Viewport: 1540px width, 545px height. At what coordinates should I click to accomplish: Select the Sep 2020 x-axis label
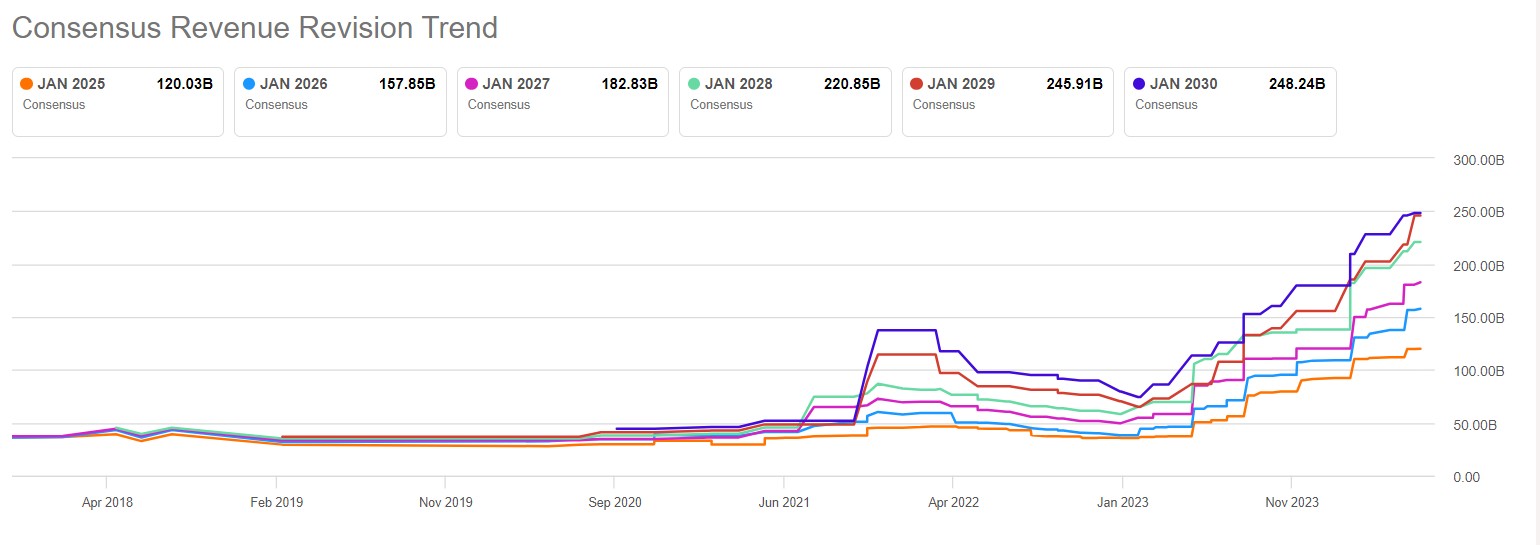point(615,502)
